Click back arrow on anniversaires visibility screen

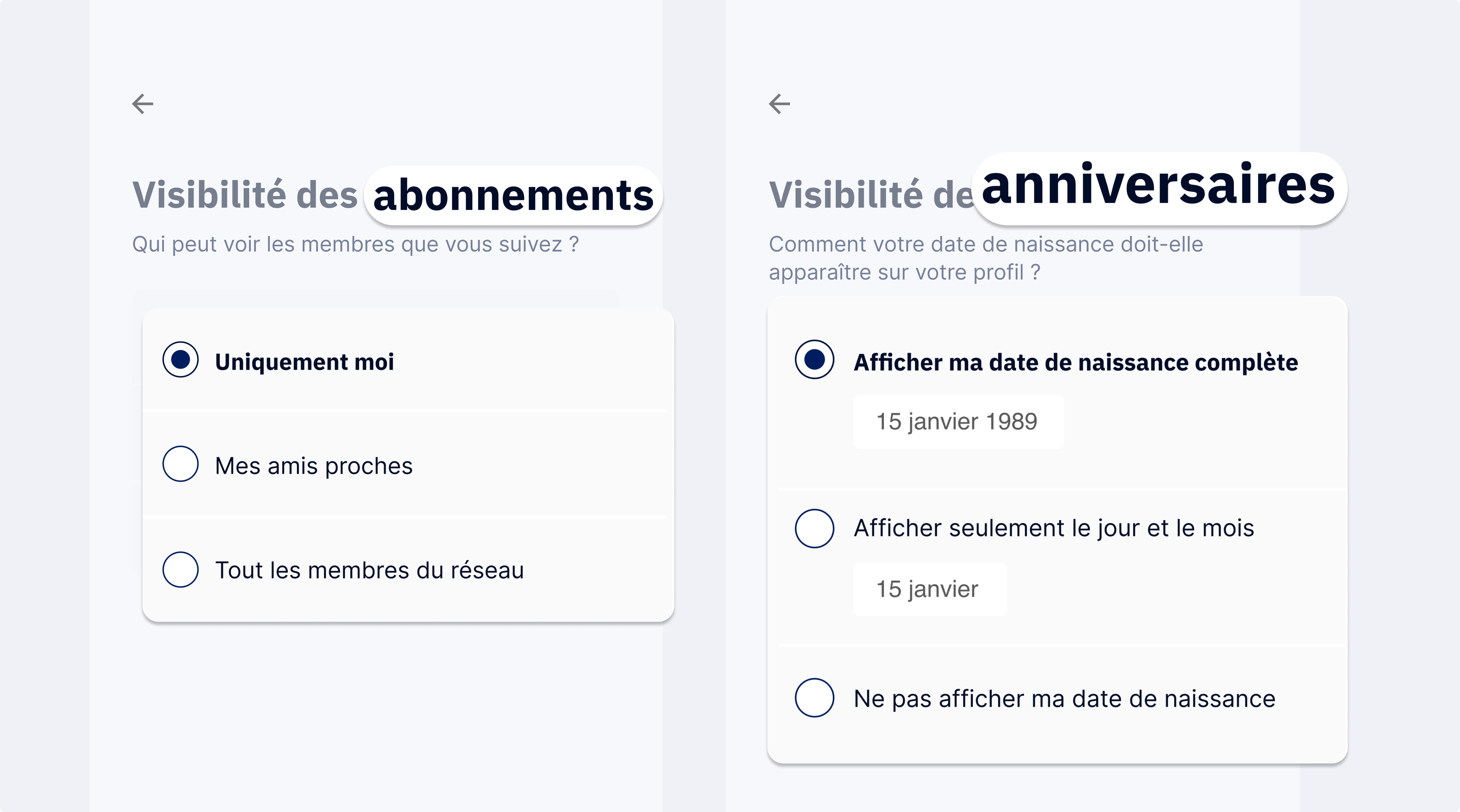click(x=779, y=104)
